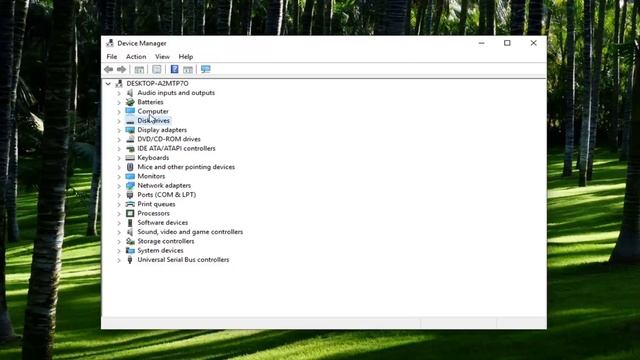Expand the Software devices category
The width and height of the screenshot is (640, 360).
coord(119,223)
